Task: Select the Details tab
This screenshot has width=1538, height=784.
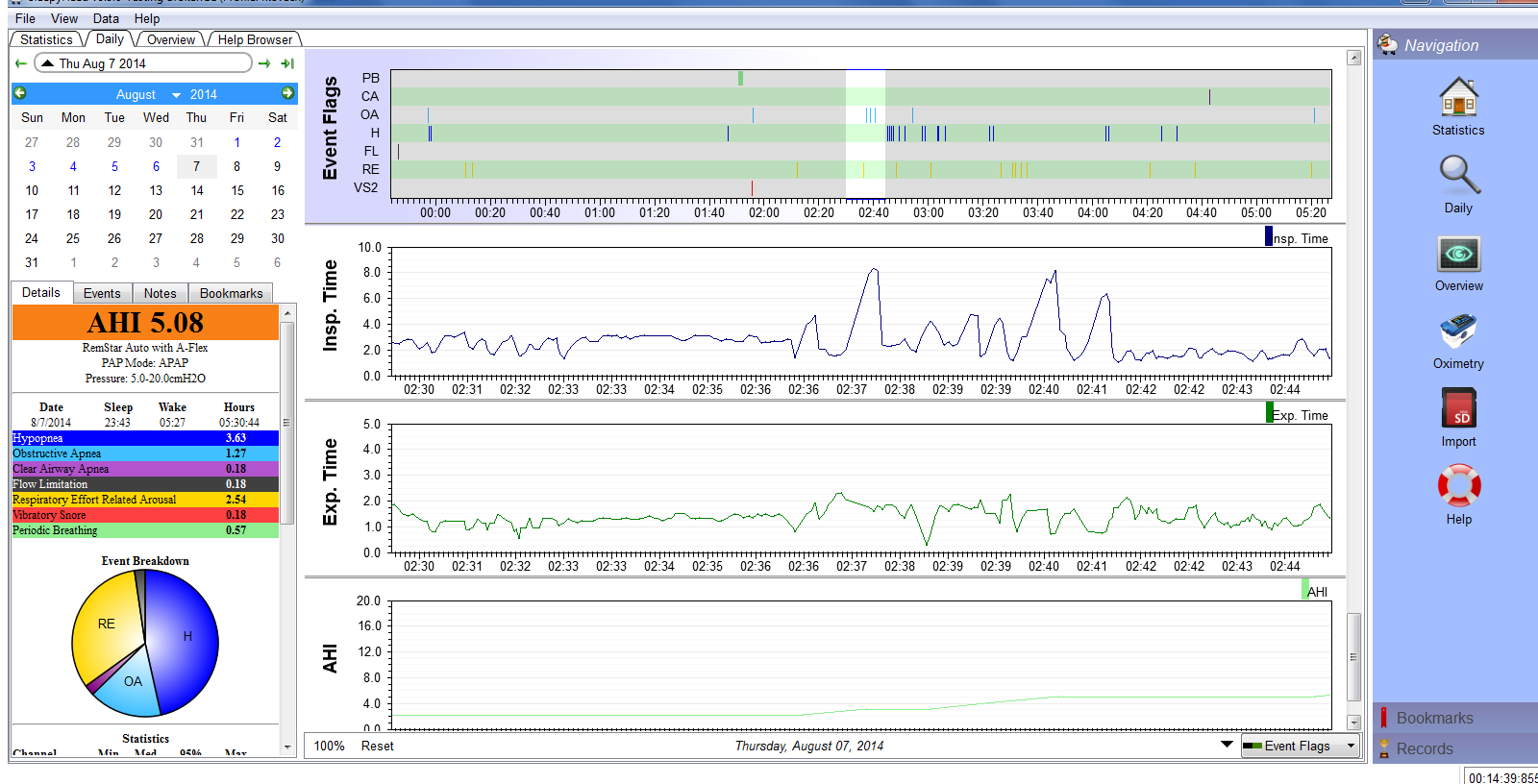Action: click(41, 292)
